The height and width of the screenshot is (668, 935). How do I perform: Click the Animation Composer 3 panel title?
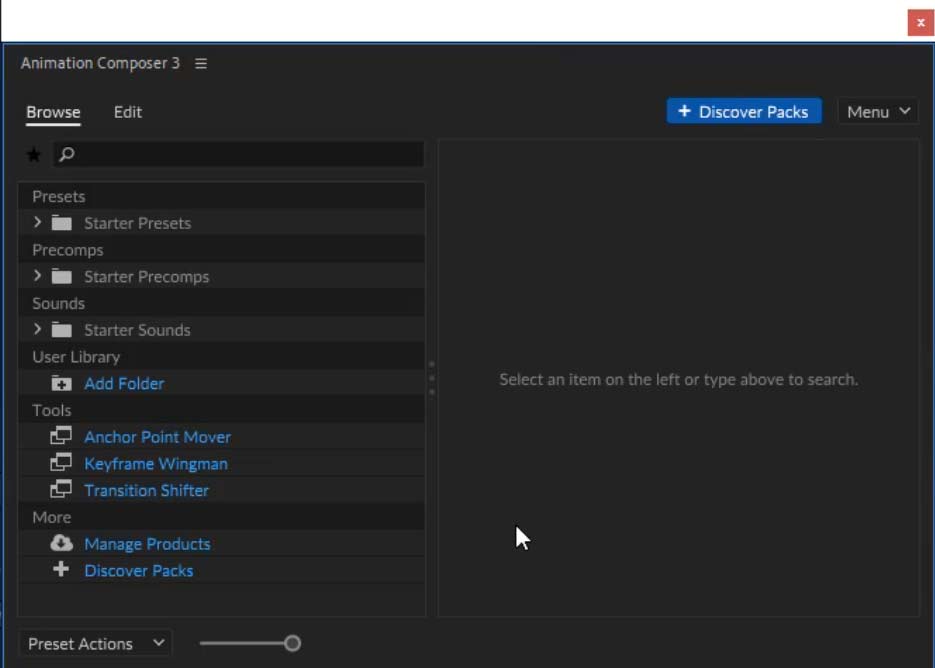click(100, 63)
